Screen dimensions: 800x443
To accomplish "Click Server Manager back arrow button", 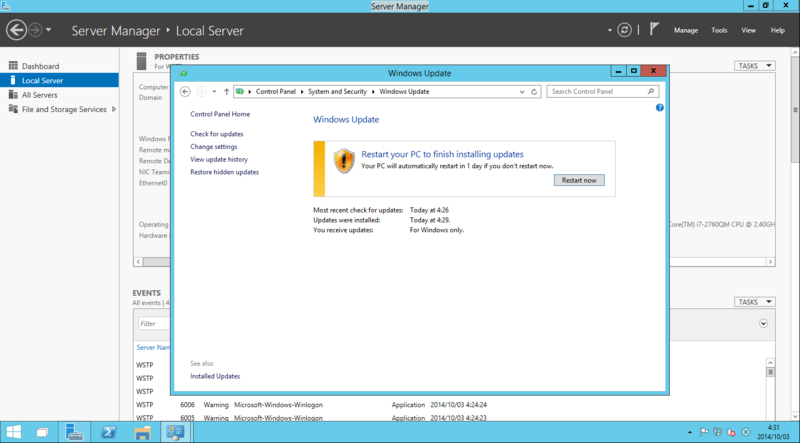I will (16, 30).
